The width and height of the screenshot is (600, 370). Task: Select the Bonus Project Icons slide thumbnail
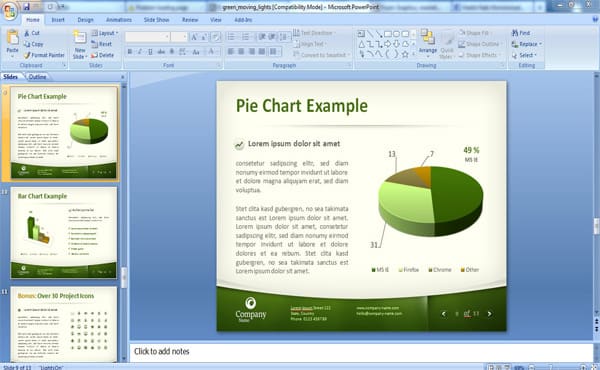pos(64,324)
